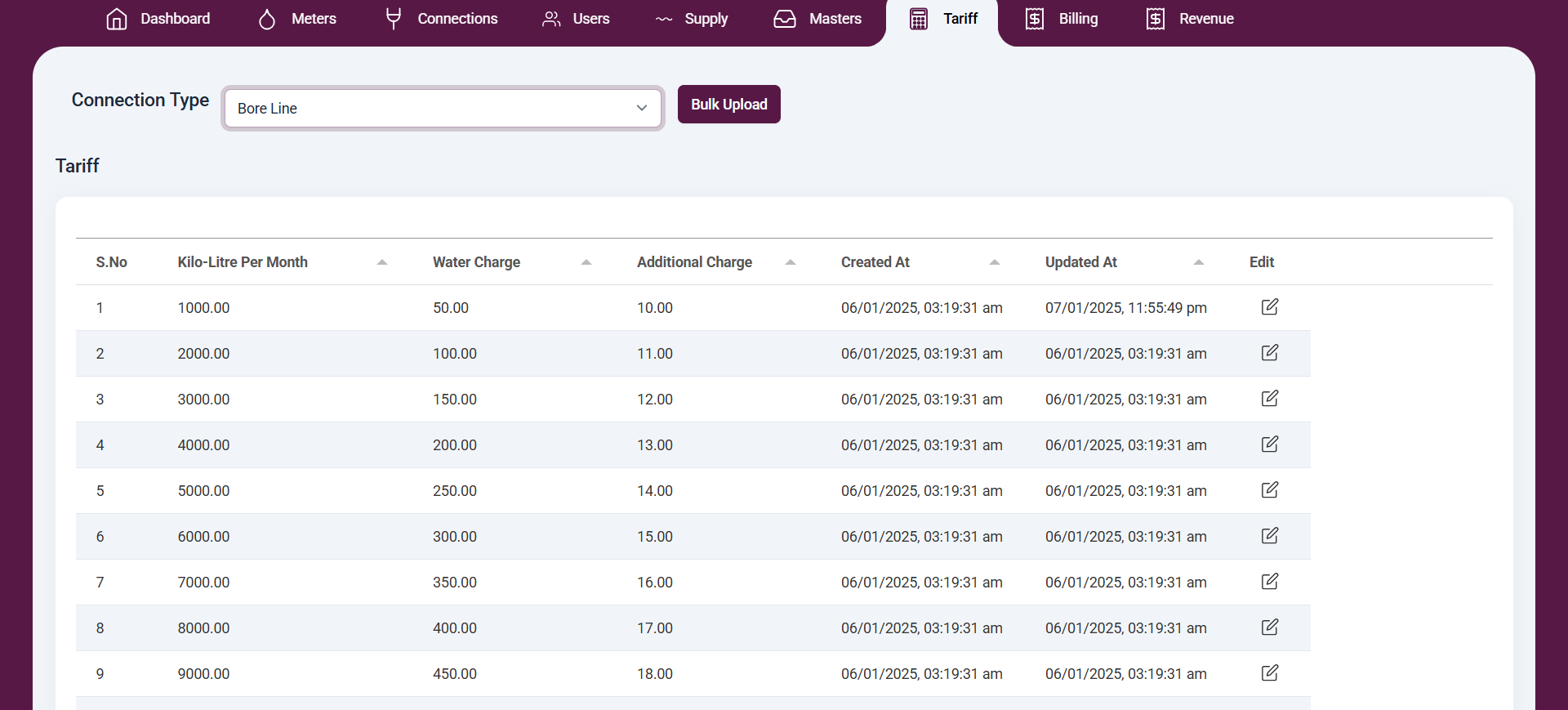
Task: Sort table by Water Charge arrow
Action: [x=586, y=262]
